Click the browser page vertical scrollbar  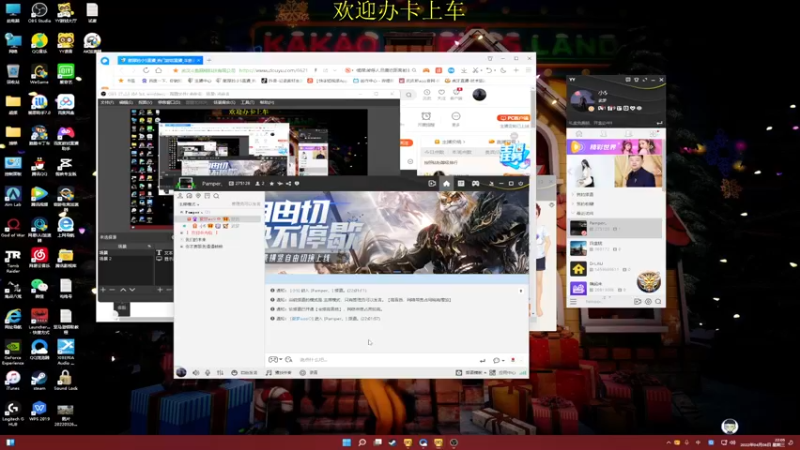(533, 110)
